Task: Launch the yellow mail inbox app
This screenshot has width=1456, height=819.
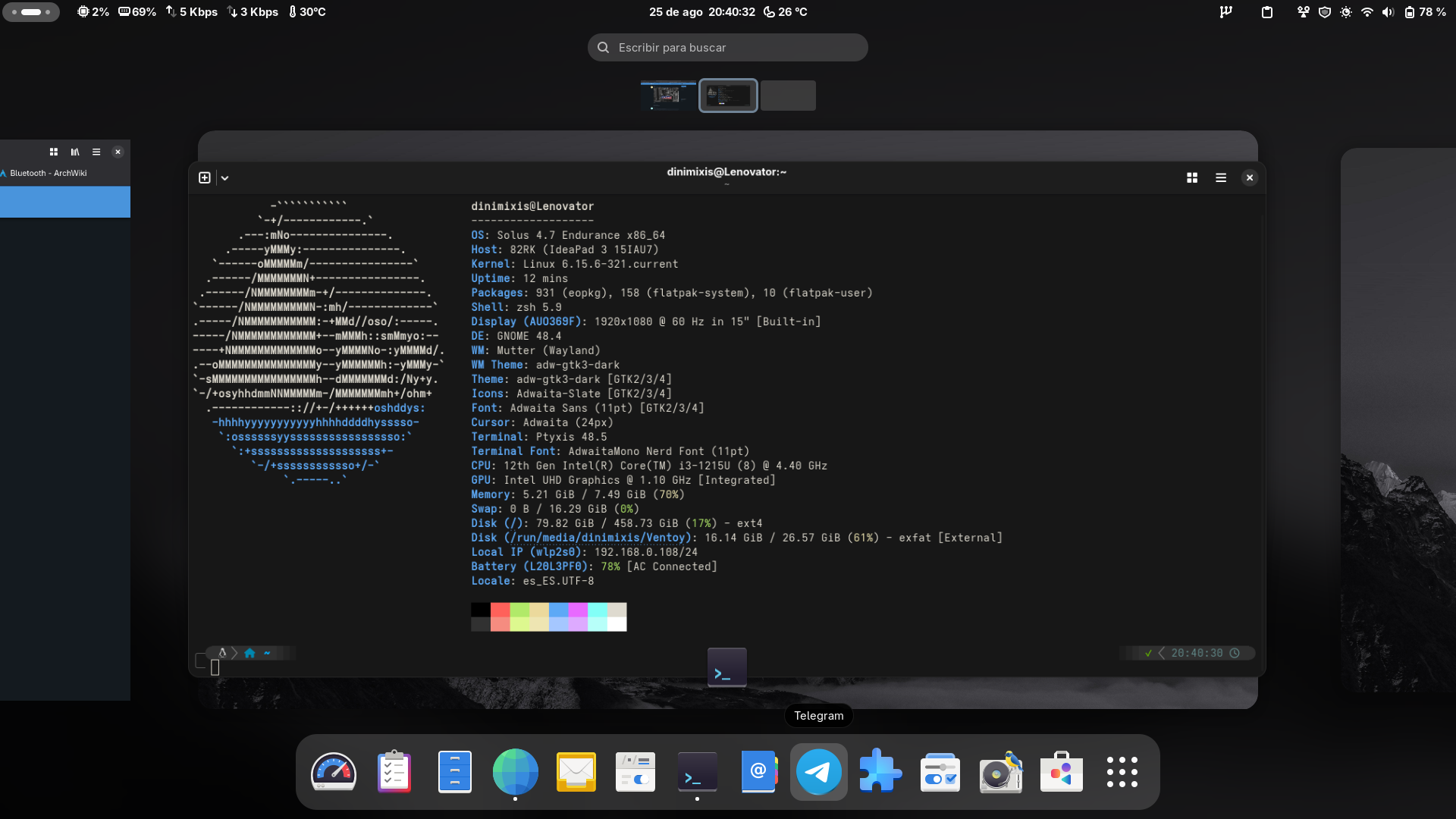Action: pos(576,772)
